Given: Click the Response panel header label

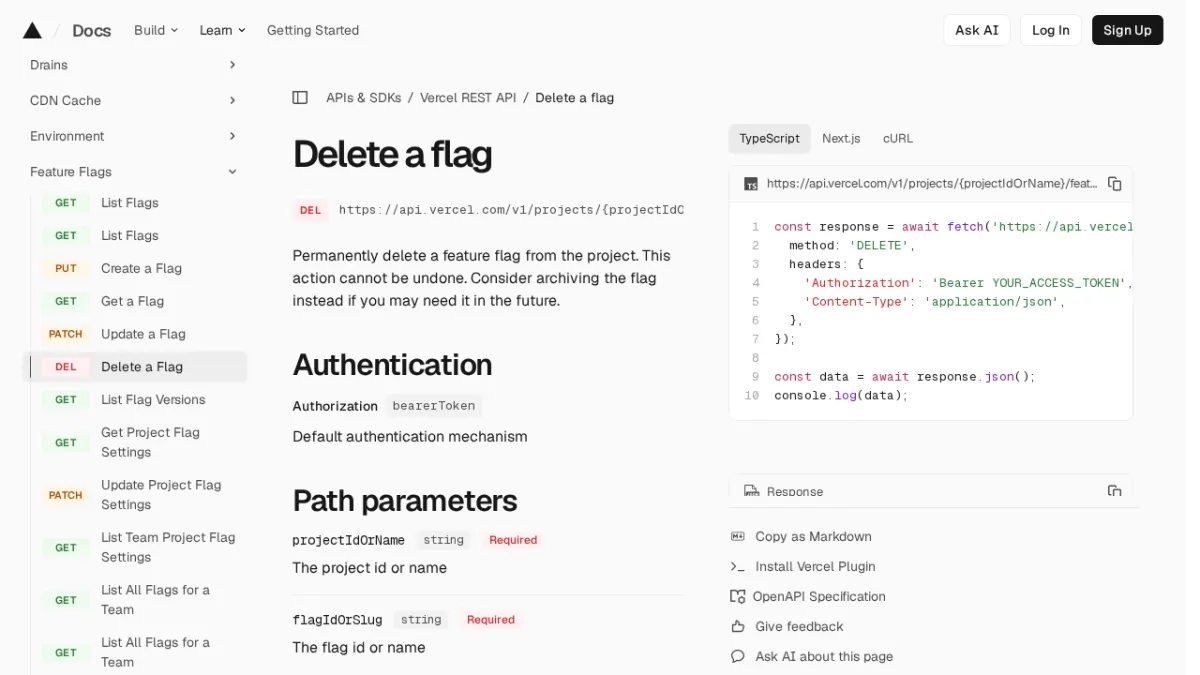Looking at the screenshot, I should 795,492.
